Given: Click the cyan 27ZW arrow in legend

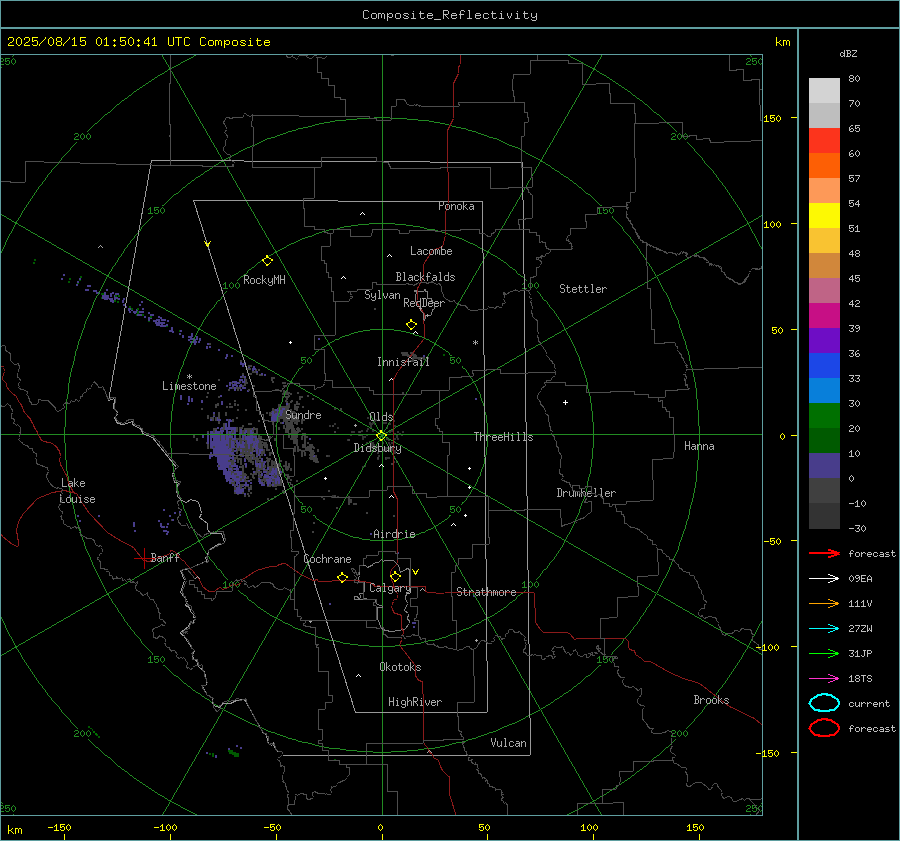Looking at the screenshot, I should coord(824,629).
